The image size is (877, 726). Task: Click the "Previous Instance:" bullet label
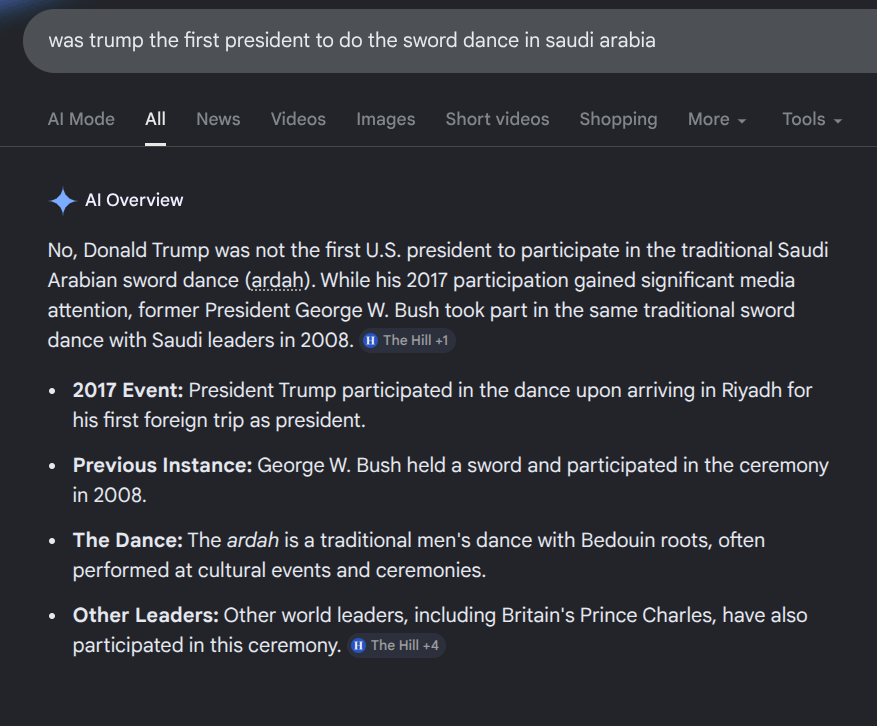coord(162,465)
